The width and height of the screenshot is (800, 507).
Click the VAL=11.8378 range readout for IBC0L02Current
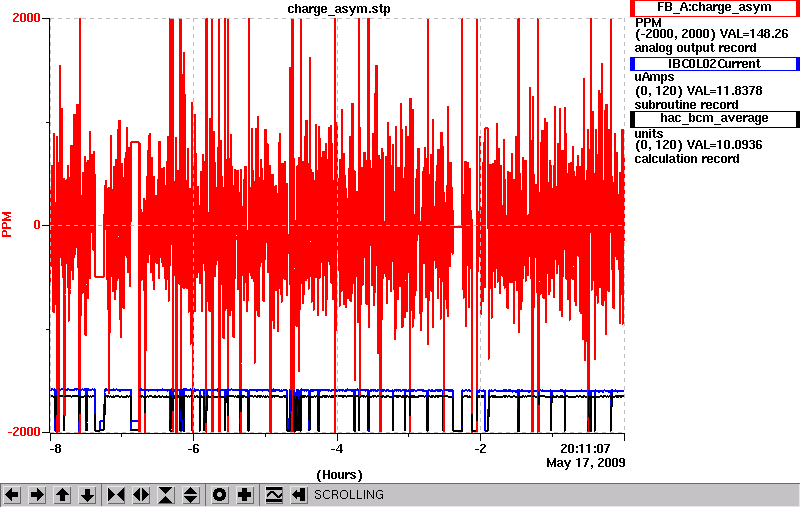click(x=698, y=91)
